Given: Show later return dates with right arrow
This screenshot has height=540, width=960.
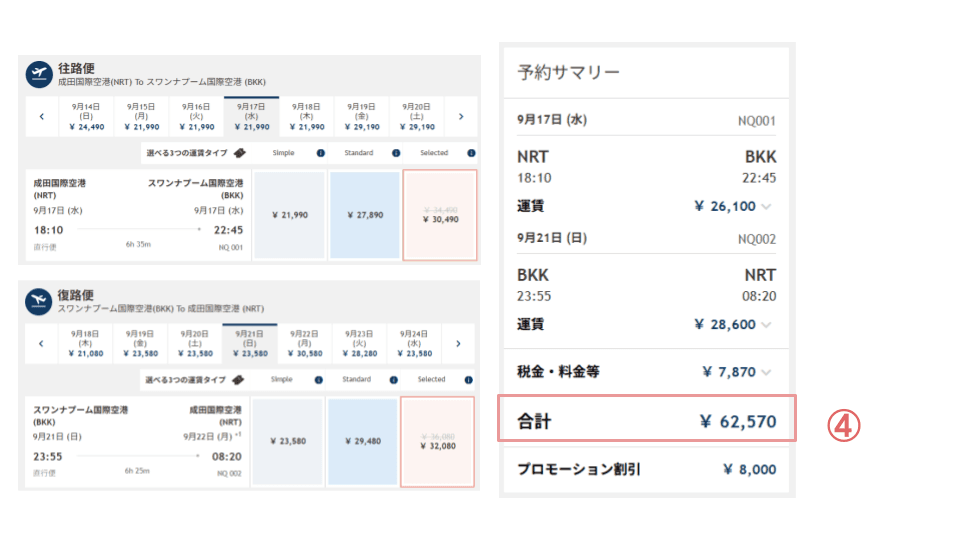Looking at the screenshot, I should 458,343.
